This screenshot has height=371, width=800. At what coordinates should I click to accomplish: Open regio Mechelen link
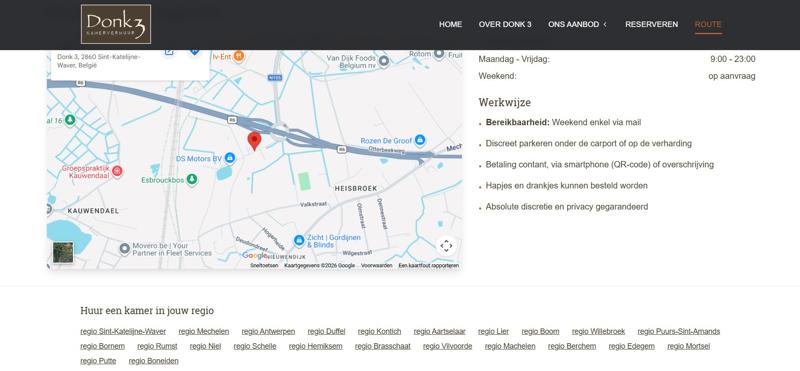coord(204,331)
